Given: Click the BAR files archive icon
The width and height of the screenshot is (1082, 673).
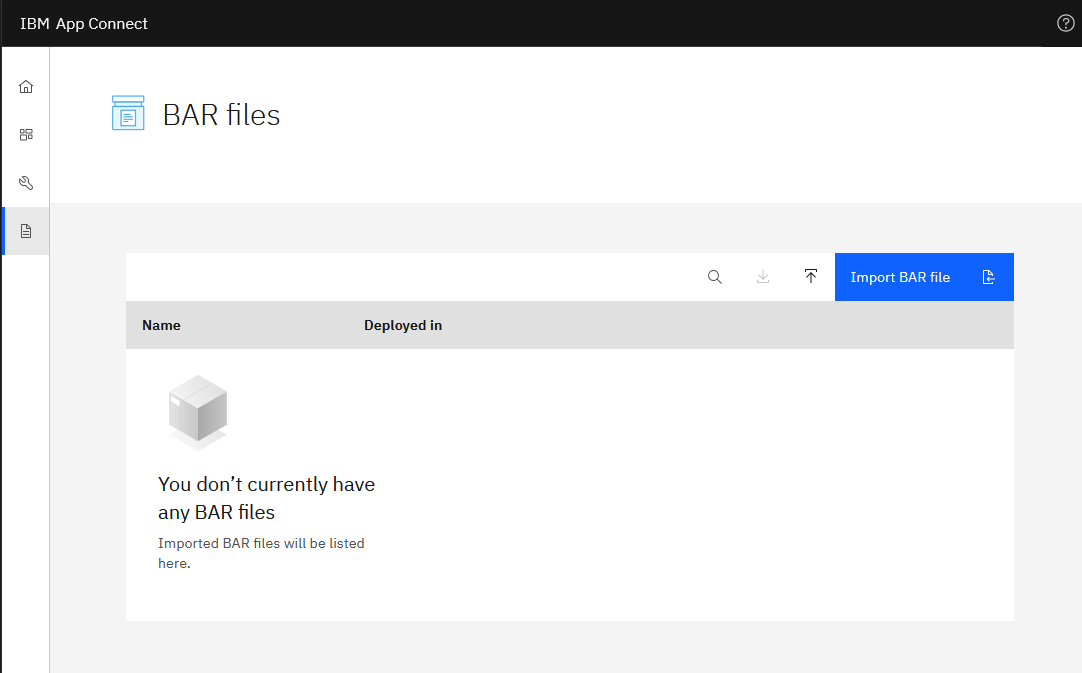Looking at the screenshot, I should pyautogui.click(x=128, y=113).
